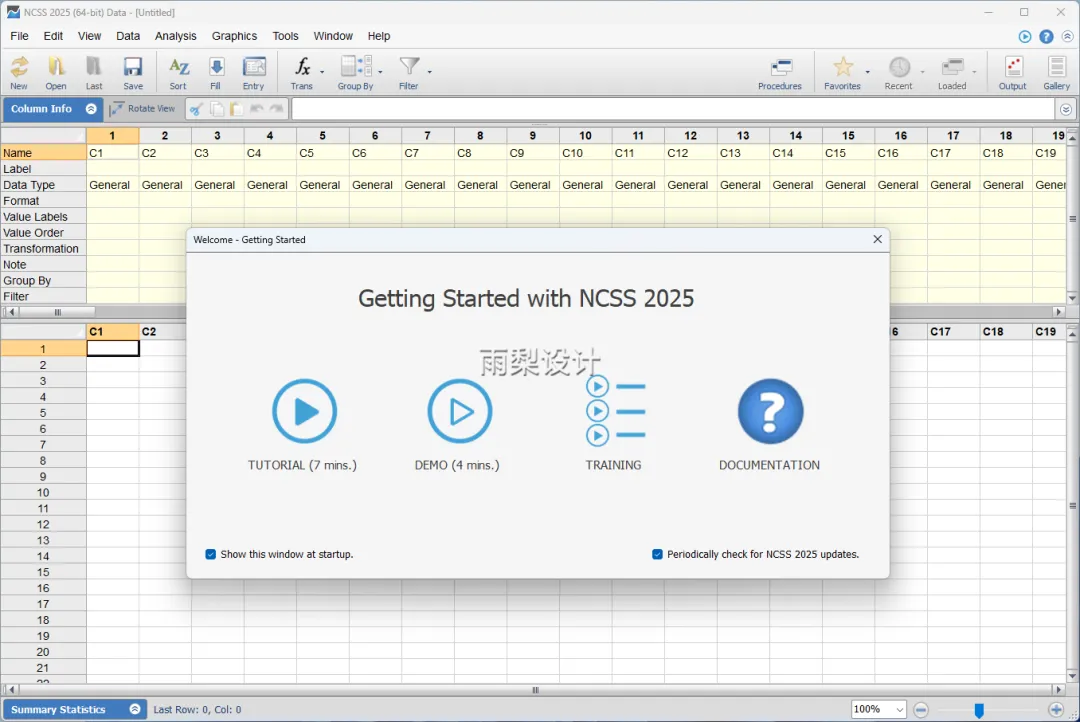Open the Procedures navigator icon
This screenshot has height=722, width=1080.
pos(780,72)
